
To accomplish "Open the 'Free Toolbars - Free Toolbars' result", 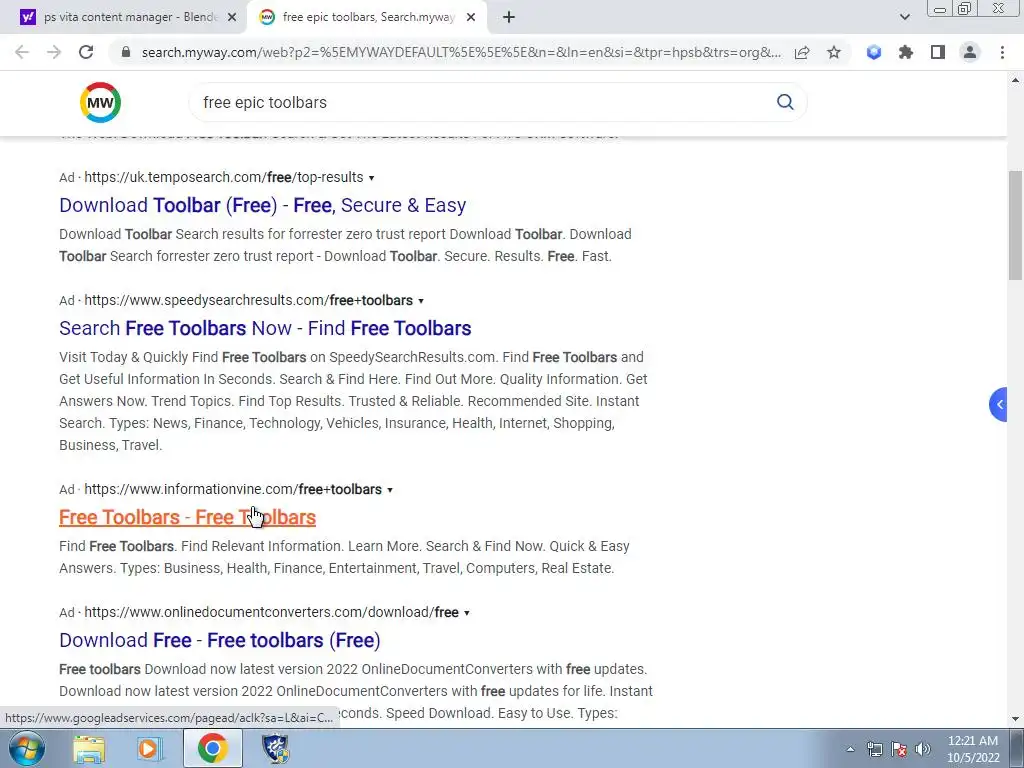I will pyautogui.click(x=187, y=517).
